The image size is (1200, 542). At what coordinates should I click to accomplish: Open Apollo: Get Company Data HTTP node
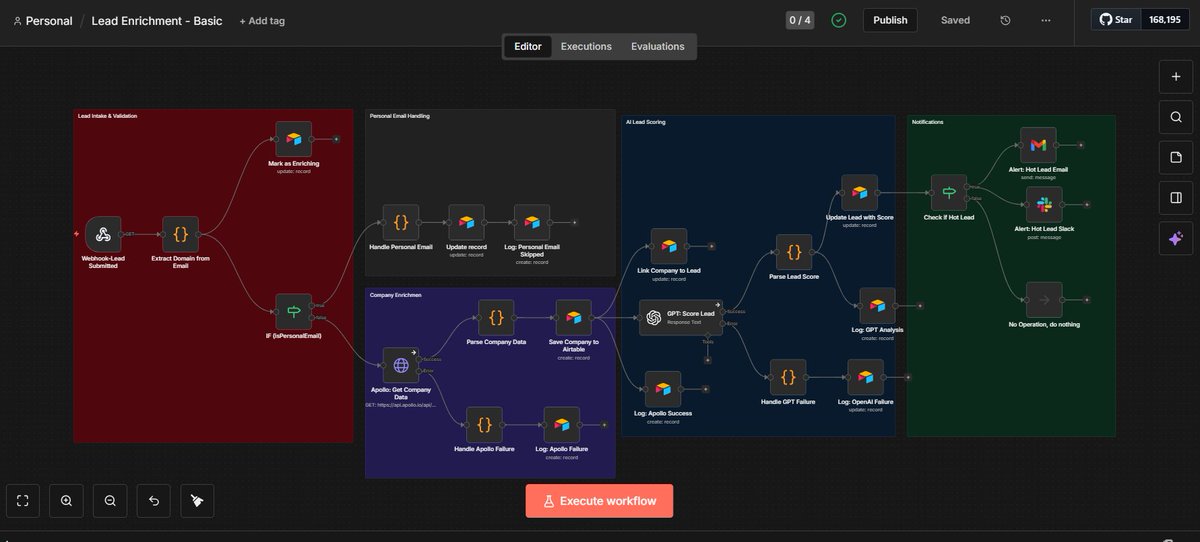[x=401, y=366]
